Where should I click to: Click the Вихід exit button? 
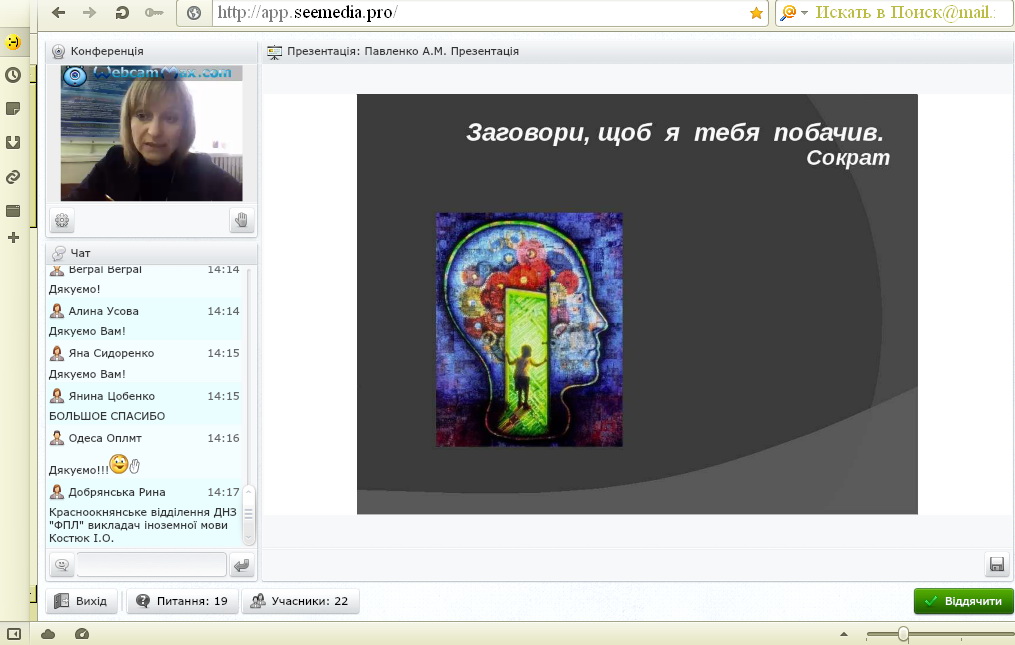click(x=82, y=601)
